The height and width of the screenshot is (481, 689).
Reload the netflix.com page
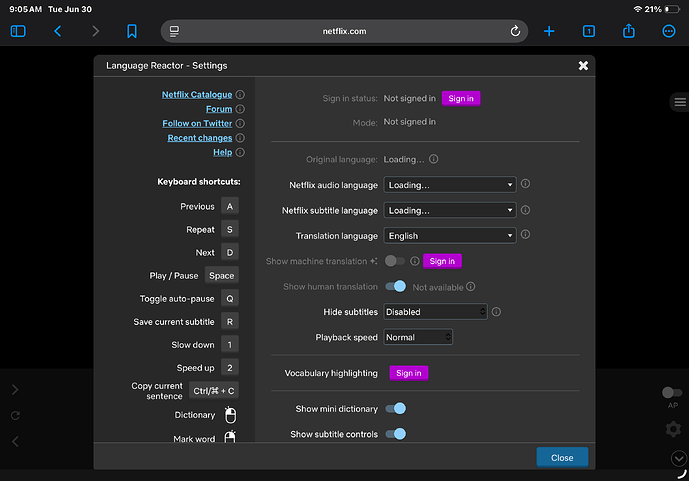(515, 31)
